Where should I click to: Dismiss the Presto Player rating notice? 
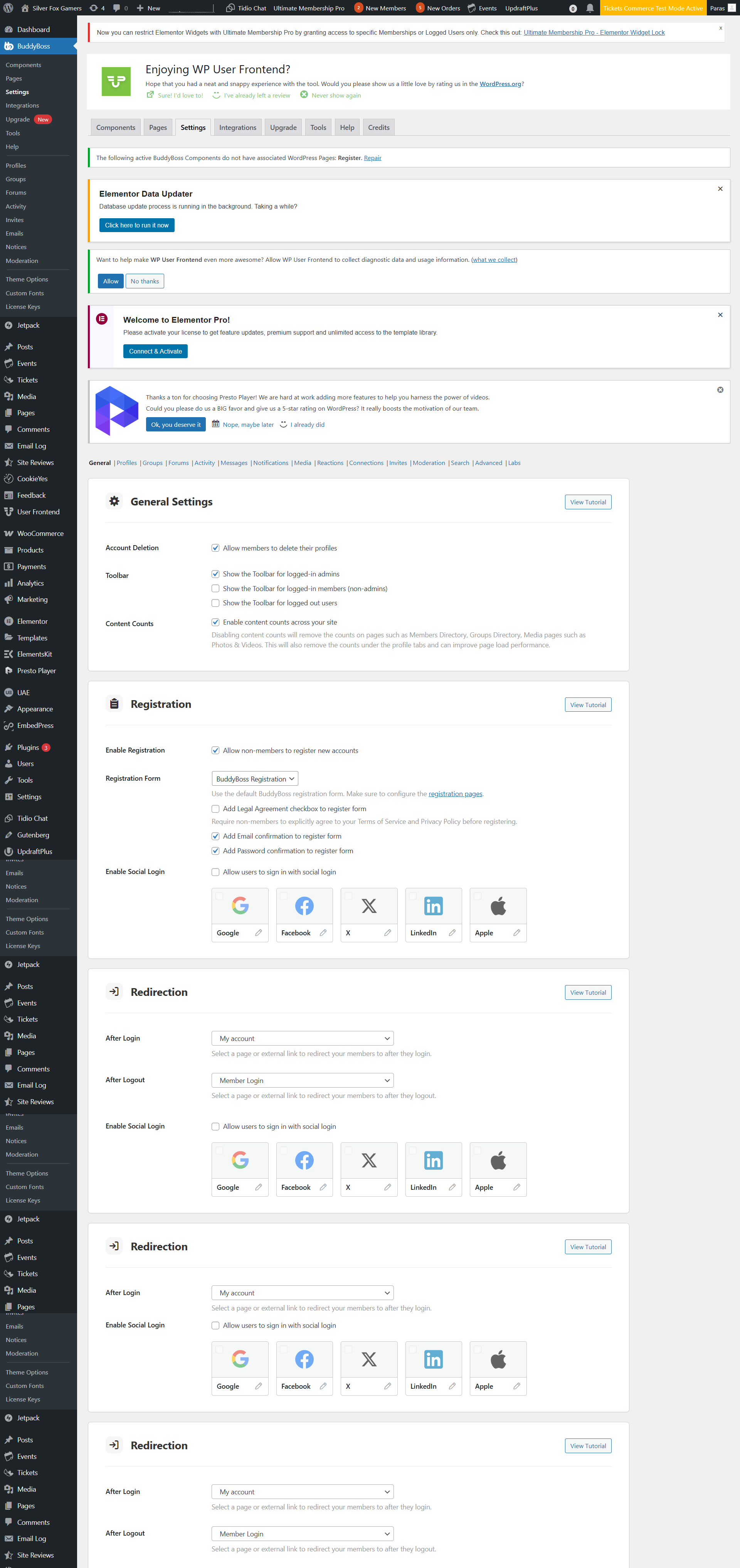(720, 389)
